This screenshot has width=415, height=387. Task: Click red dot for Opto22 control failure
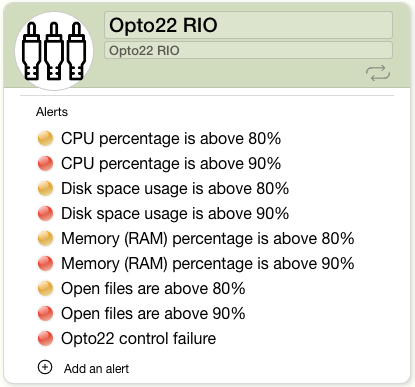(45, 338)
